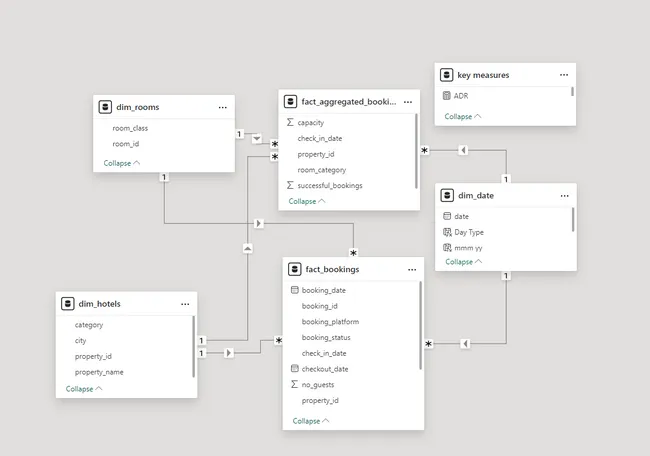Select the booking_status field
This screenshot has height=456, width=650.
tap(326, 337)
